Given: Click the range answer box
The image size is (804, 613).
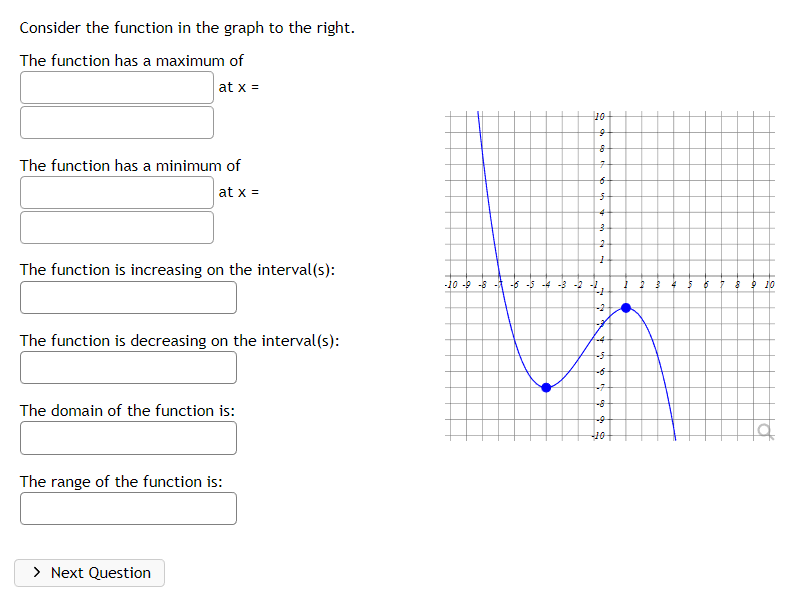Looking at the screenshot, I should click(128, 508).
